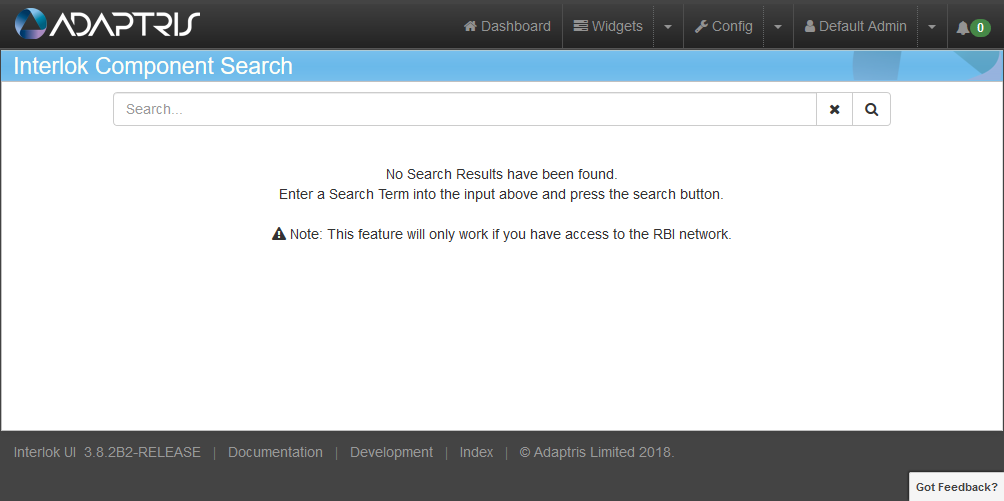Clear the search with the X button
This screenshot has height=501, width=1004.
[x=834, y=109]
